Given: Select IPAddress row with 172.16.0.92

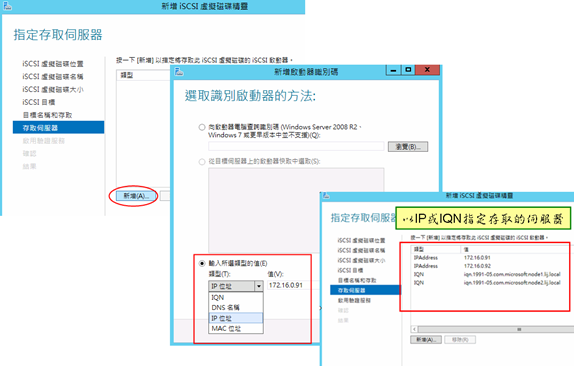Looking at the screenshot, I should click(489, 266).
